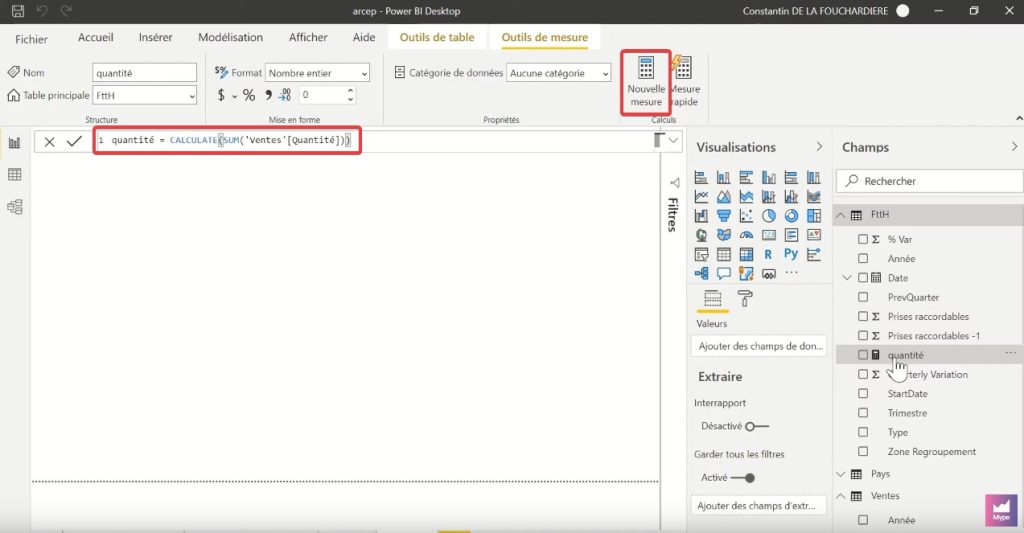The width and height of the screenshot is (1024, 533).
Task: Switch to the Afficher ribbon tab
Action: (x=308, y=37)
